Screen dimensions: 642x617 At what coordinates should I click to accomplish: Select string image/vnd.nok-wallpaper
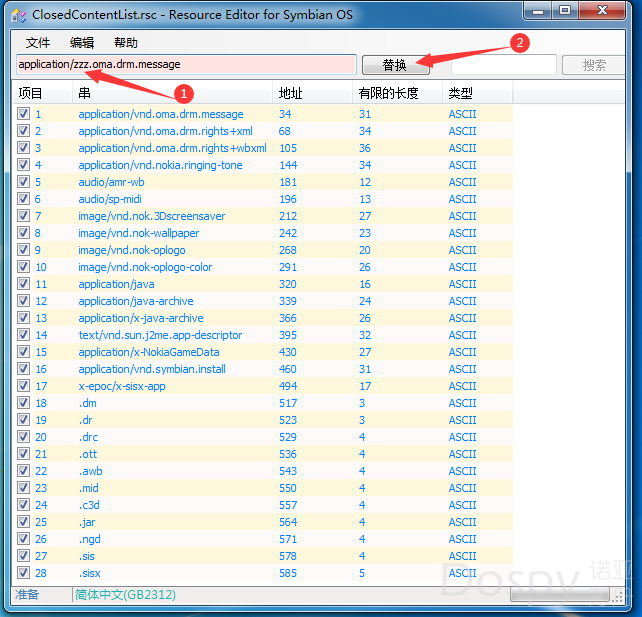(x=138, y=233)
